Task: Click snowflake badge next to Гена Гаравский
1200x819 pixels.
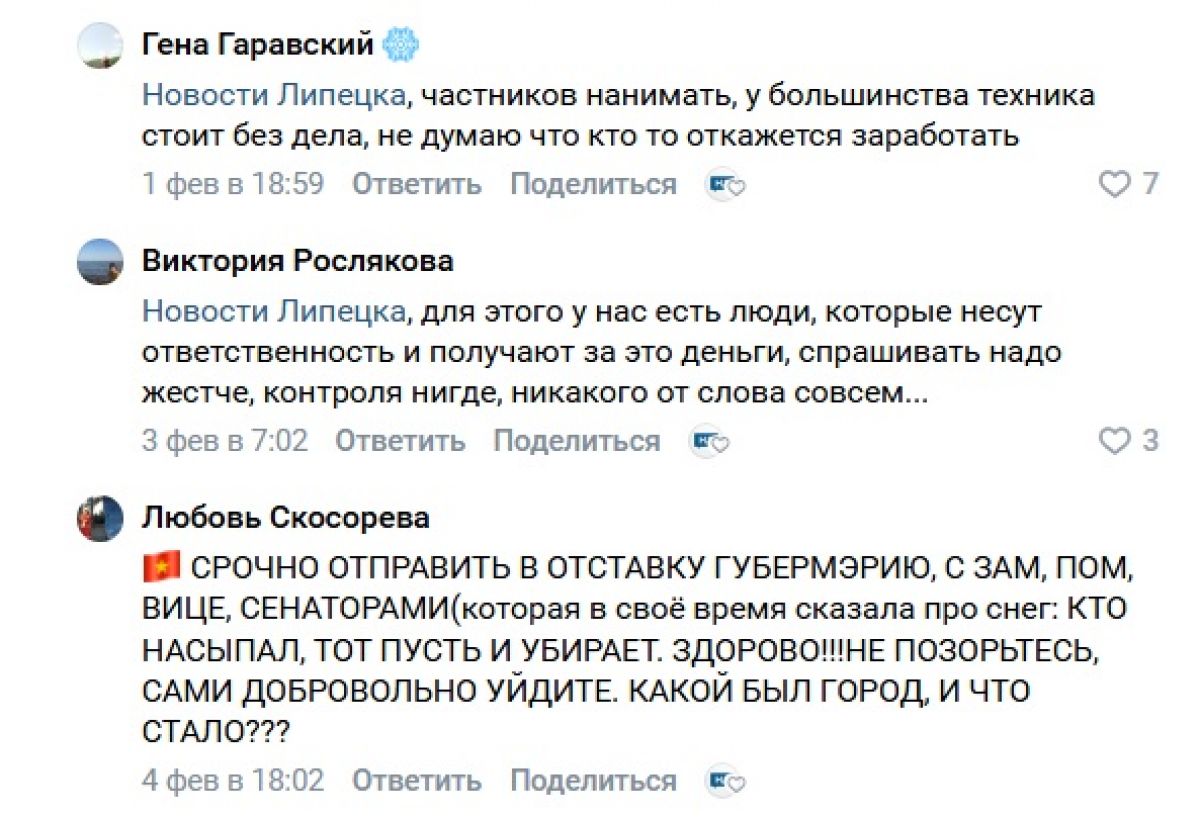Action: 401,45
